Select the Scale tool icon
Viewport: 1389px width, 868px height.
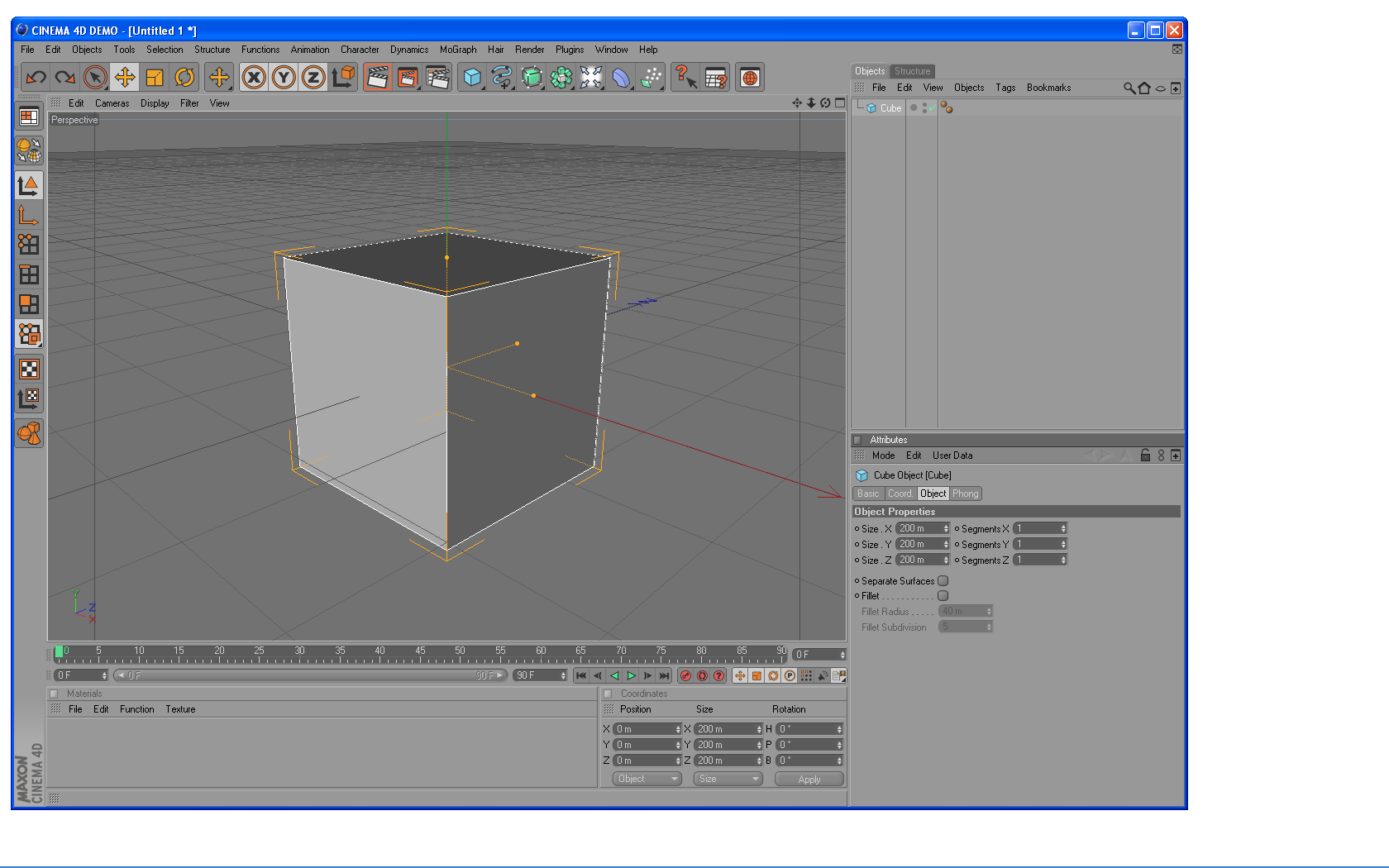tap(155, 78)
